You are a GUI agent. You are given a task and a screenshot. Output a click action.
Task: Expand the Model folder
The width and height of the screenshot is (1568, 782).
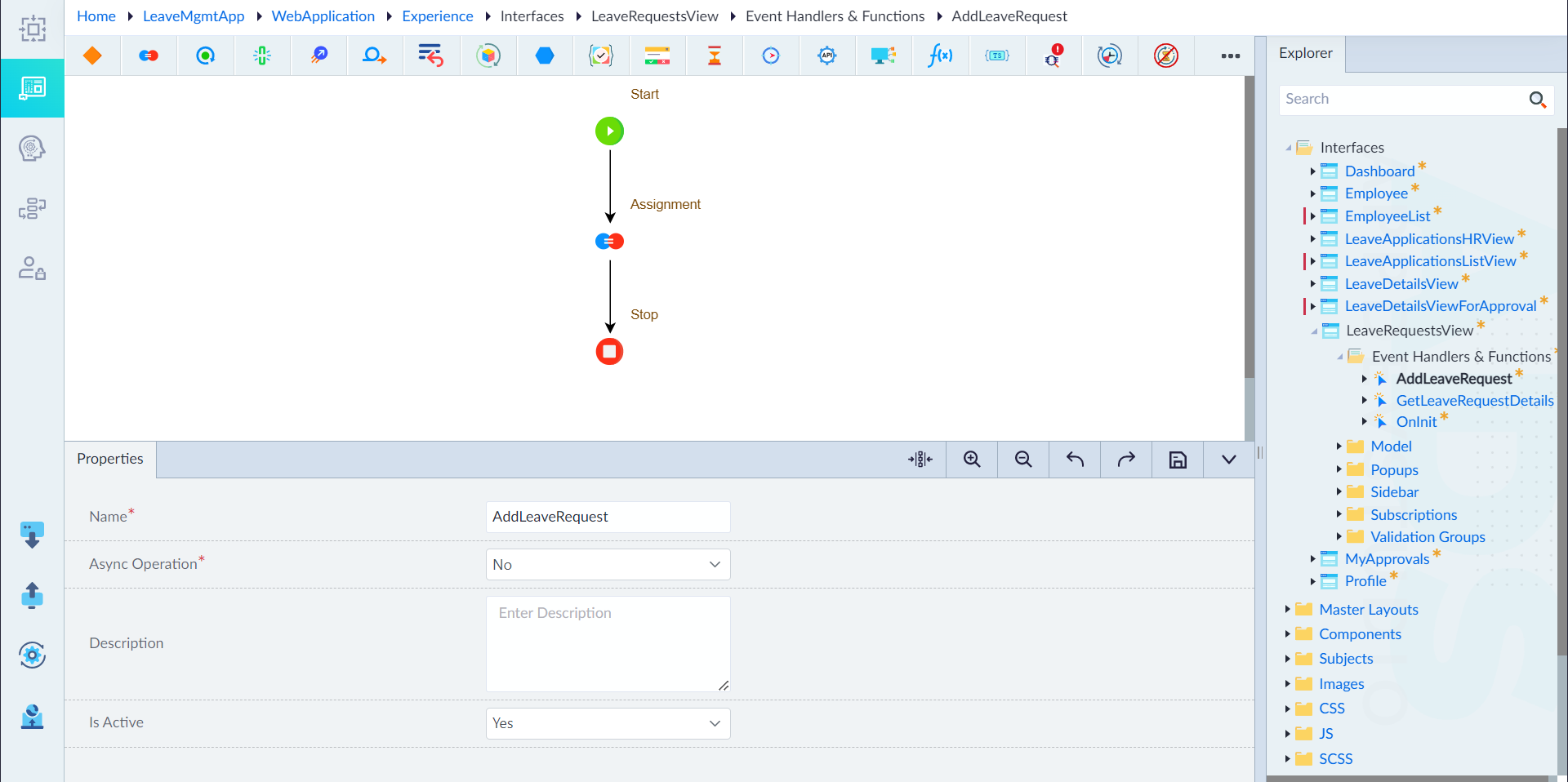click(x=1339, y=447)
